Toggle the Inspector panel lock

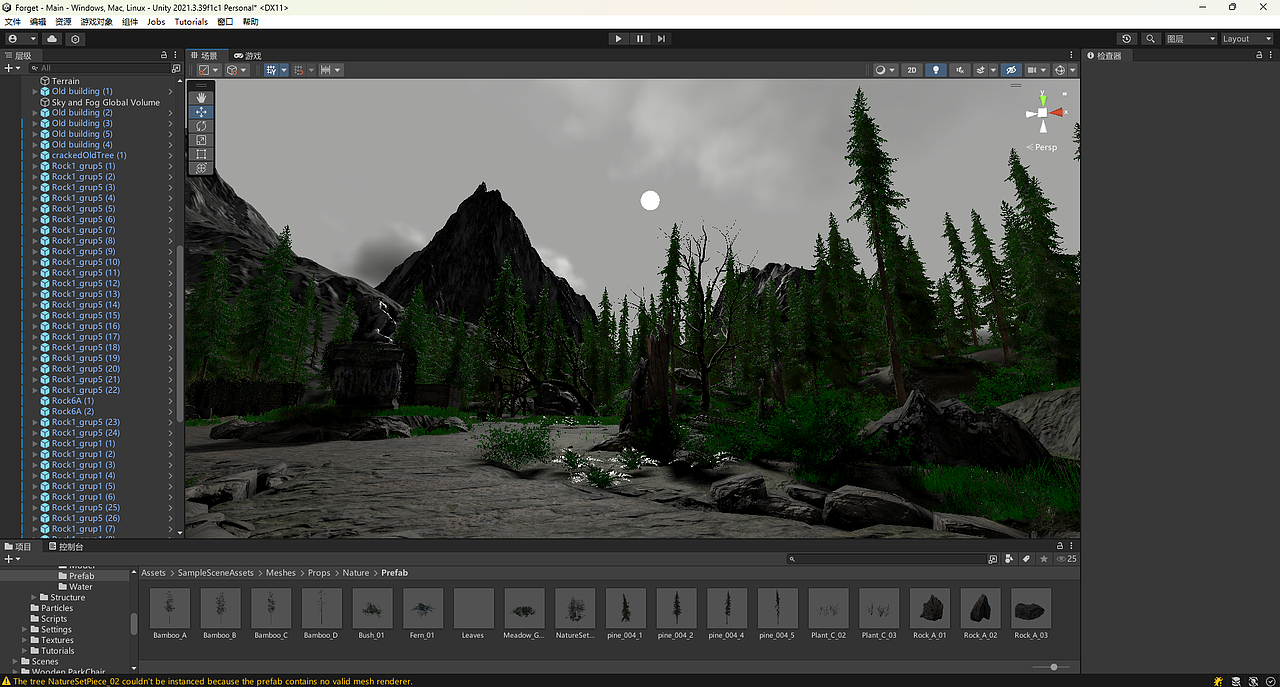[x=1260, y=55]
